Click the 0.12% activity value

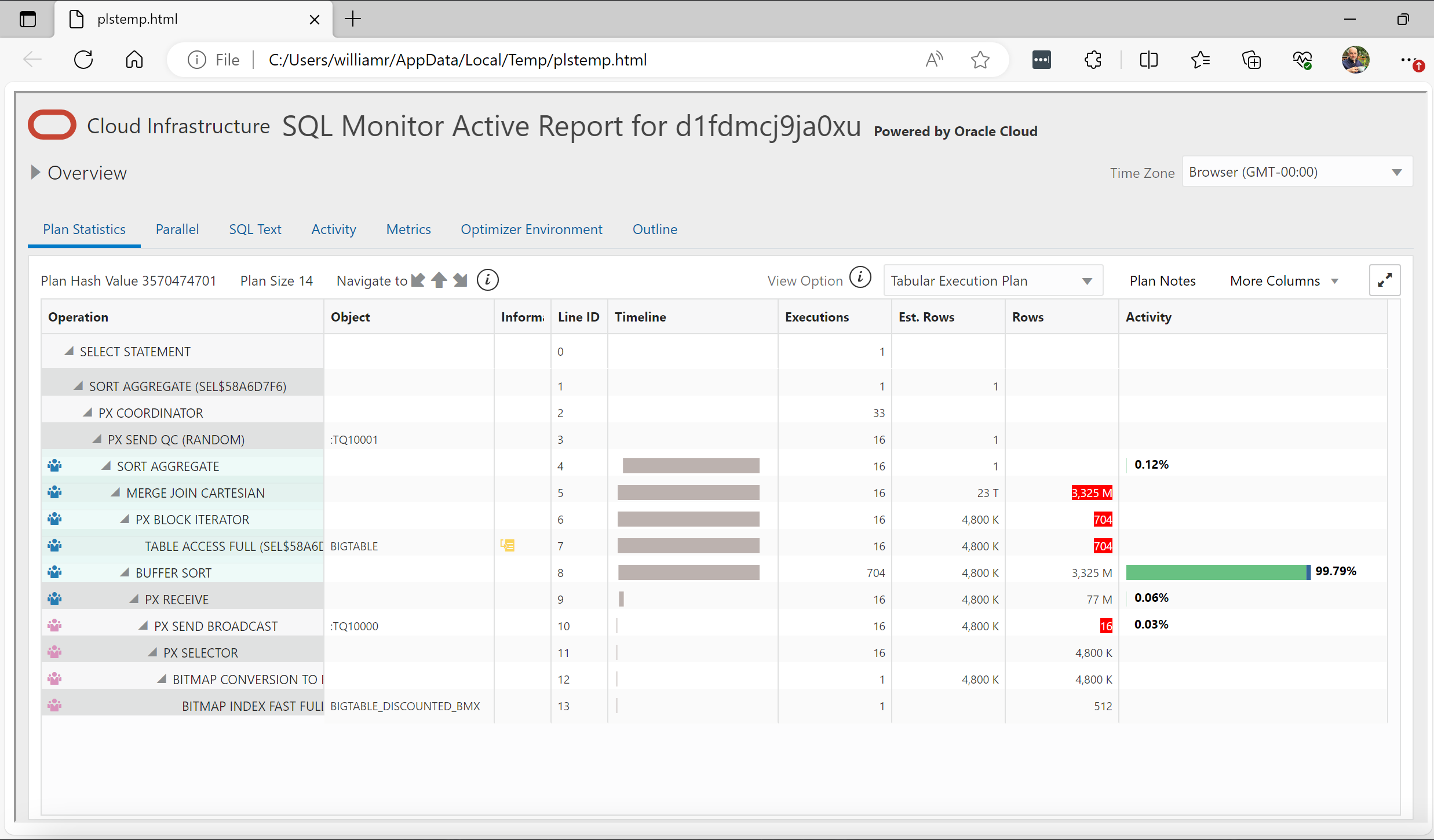pyautogui.click(x=1151, y=465)
